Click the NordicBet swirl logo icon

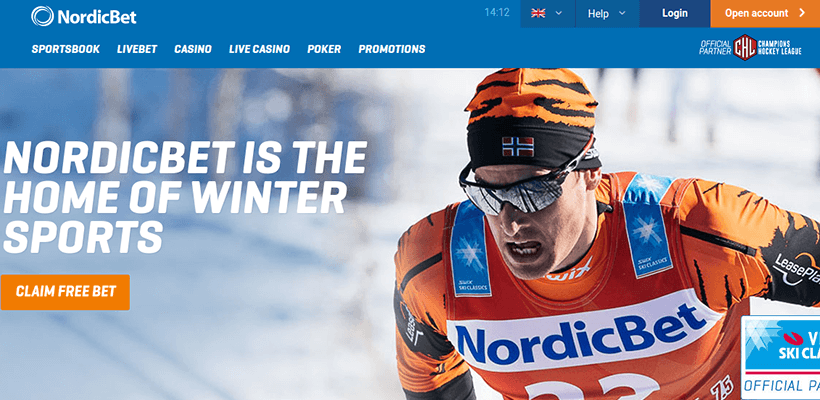point(42,16)
